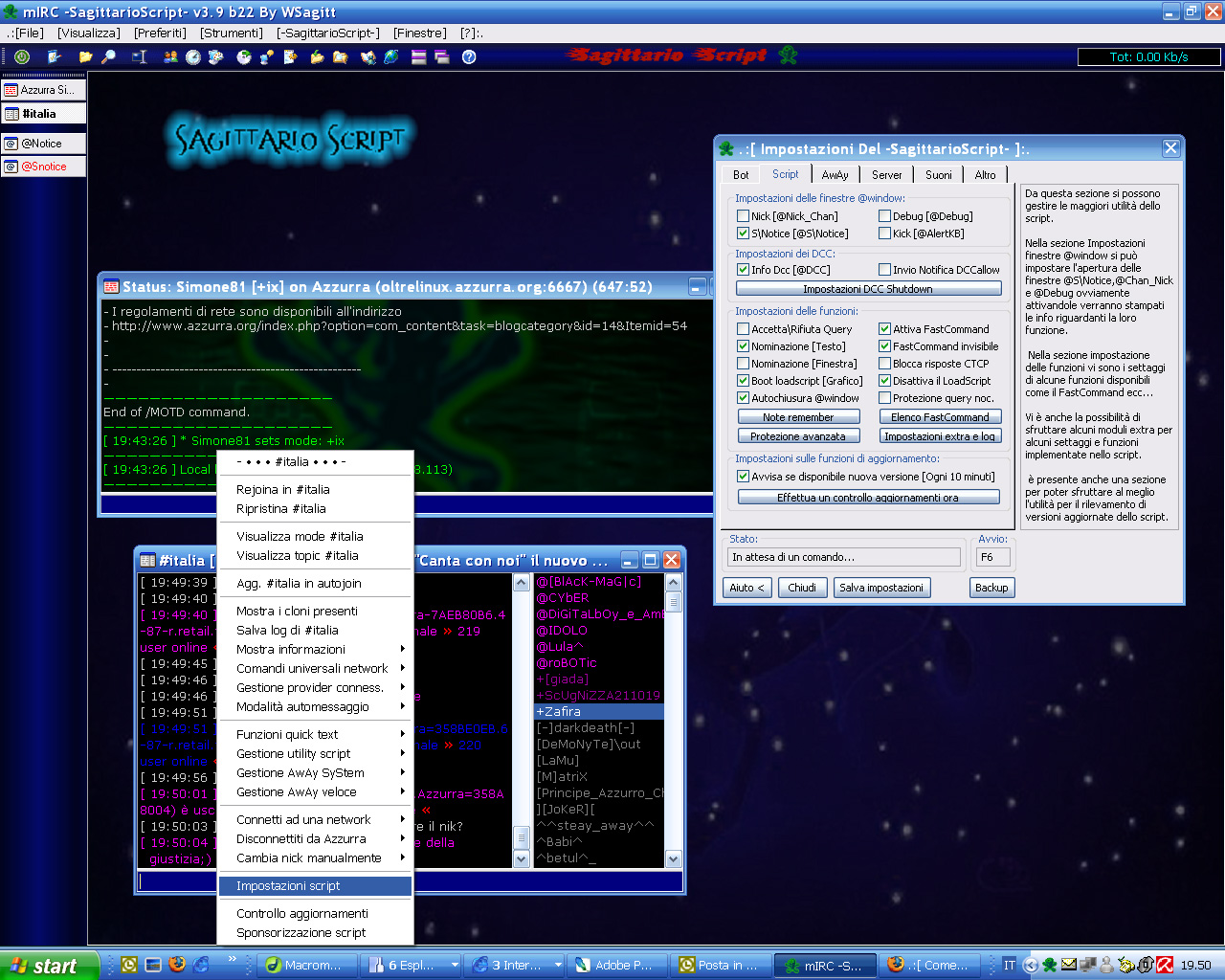The image size is (1225, 980).
Task: Open the blue help question mark icon
Action: pos(469,57)
